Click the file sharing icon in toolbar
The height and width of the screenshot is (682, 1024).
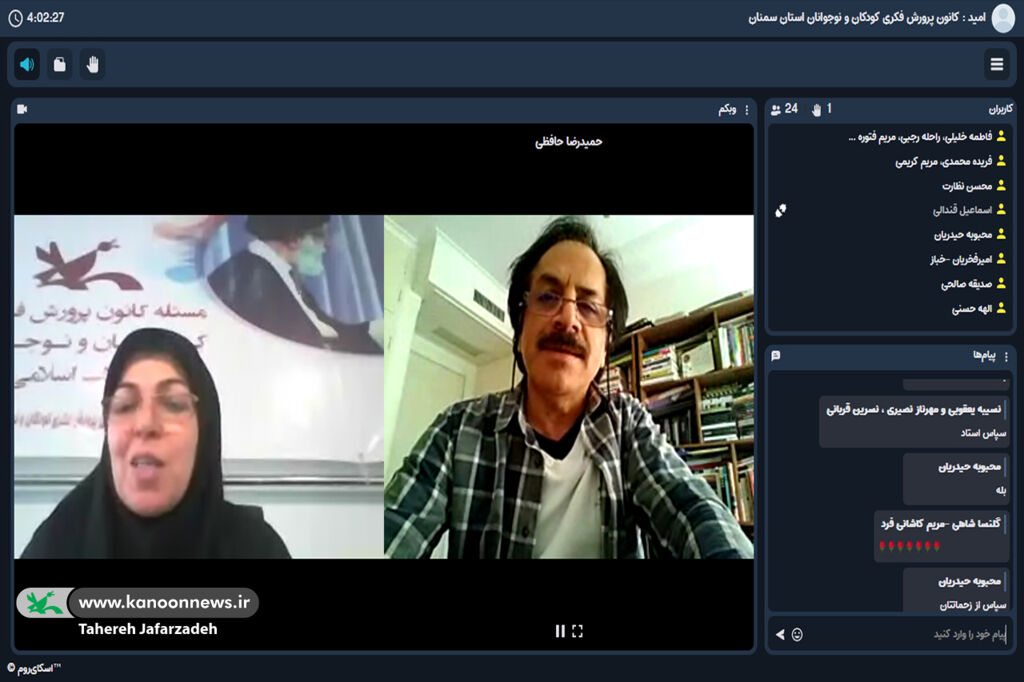(60, 65)
